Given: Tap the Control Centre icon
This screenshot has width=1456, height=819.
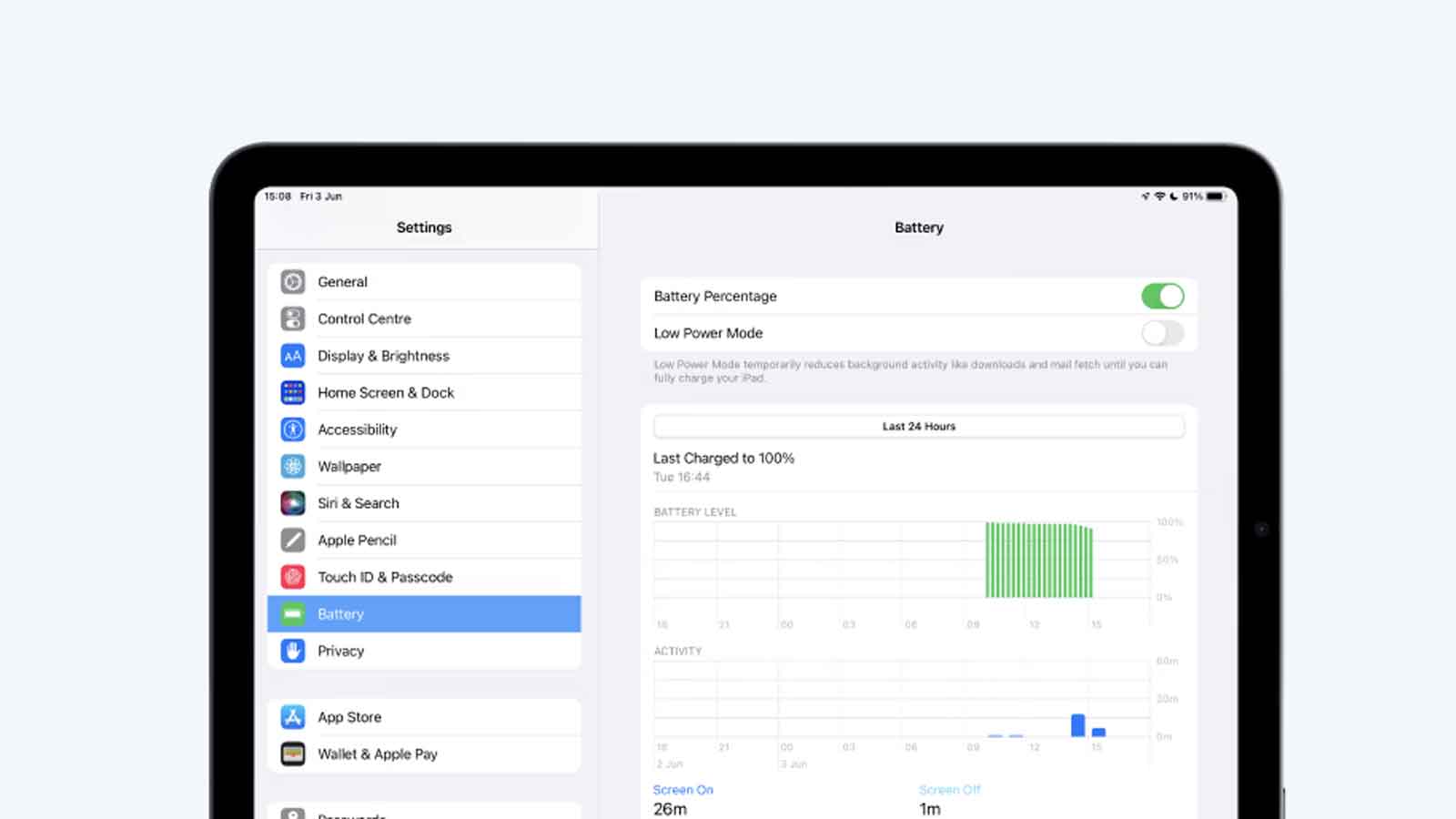Looking at the screenshot, I should pos(293,318).
